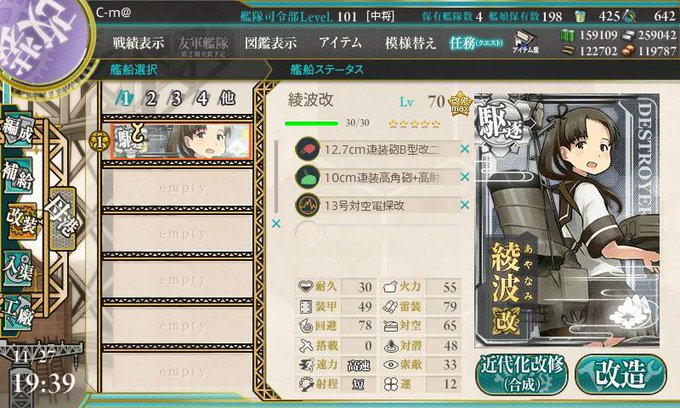
Task: Open the 編成 fleet composition icon
Action: coord(18,131)
